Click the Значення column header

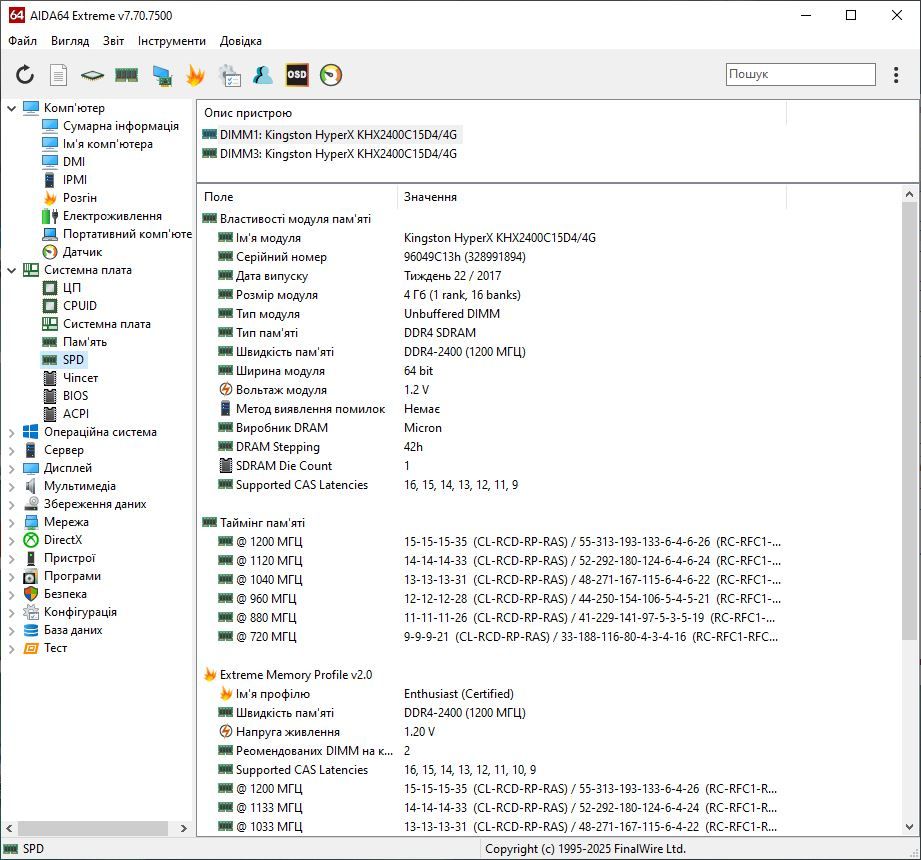(592, 197)
